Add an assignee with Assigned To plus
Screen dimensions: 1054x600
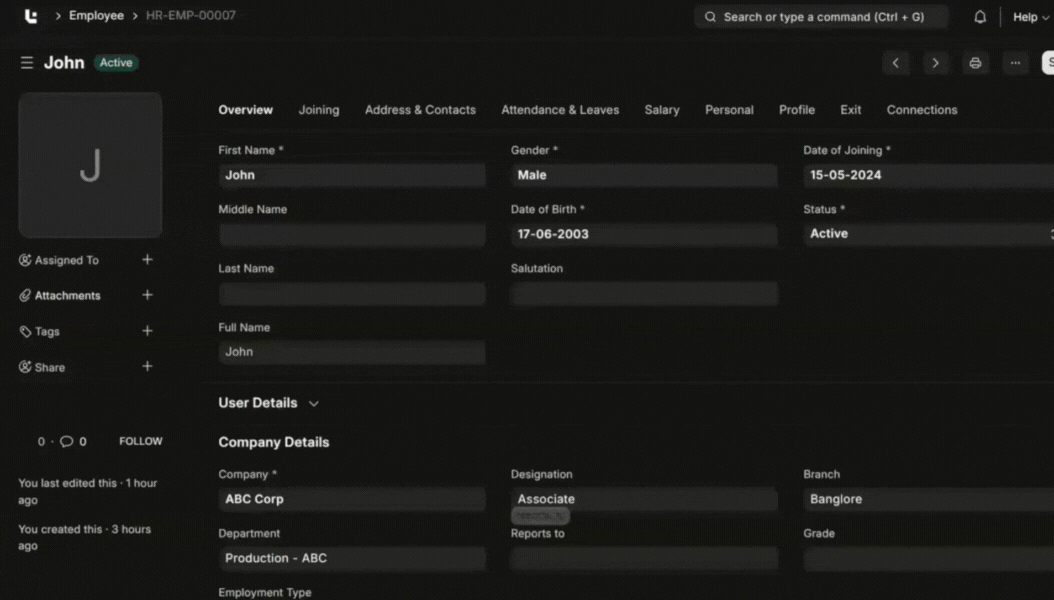point(147,259)
